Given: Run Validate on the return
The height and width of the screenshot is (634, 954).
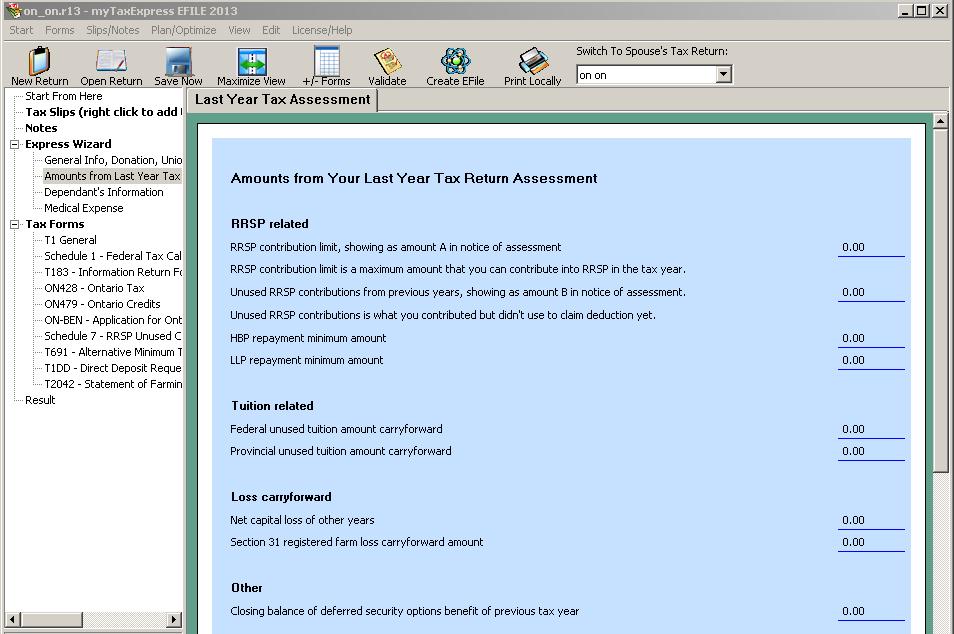Looking at the screenshot, I should [388, 61].
